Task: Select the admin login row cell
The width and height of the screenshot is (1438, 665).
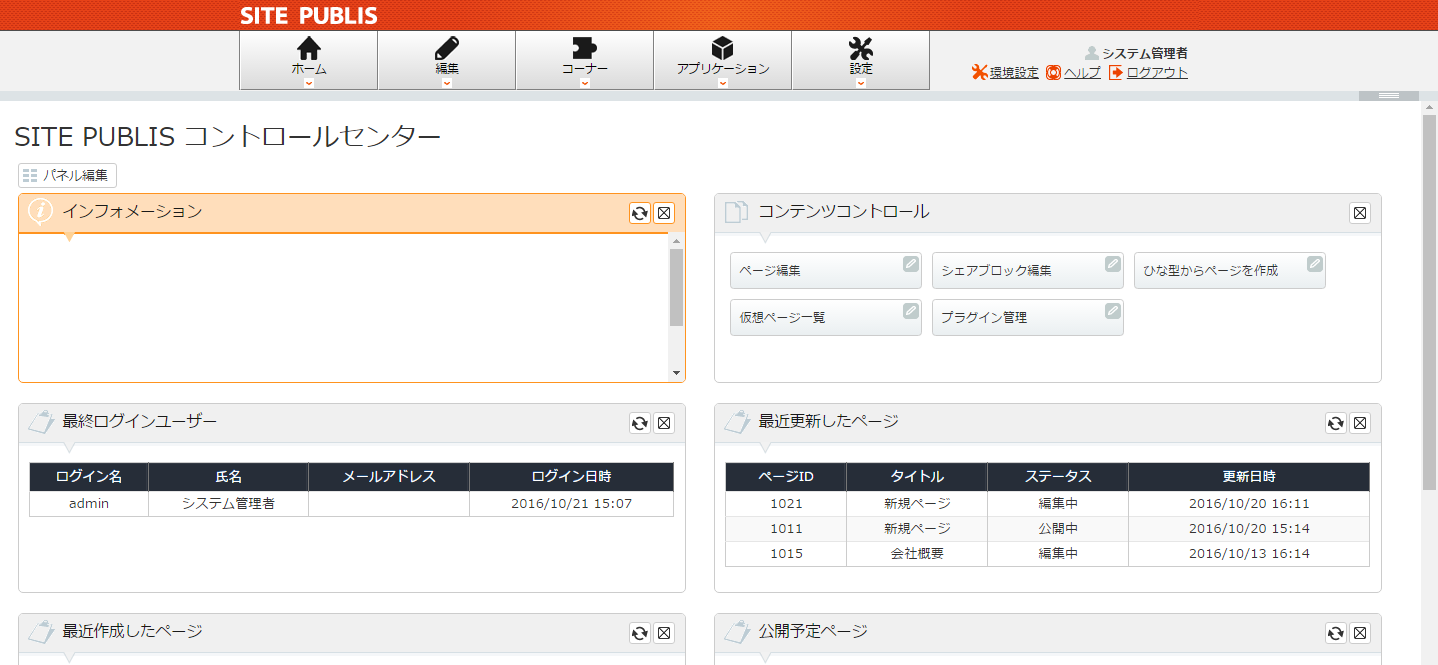Action: (89, 503)
